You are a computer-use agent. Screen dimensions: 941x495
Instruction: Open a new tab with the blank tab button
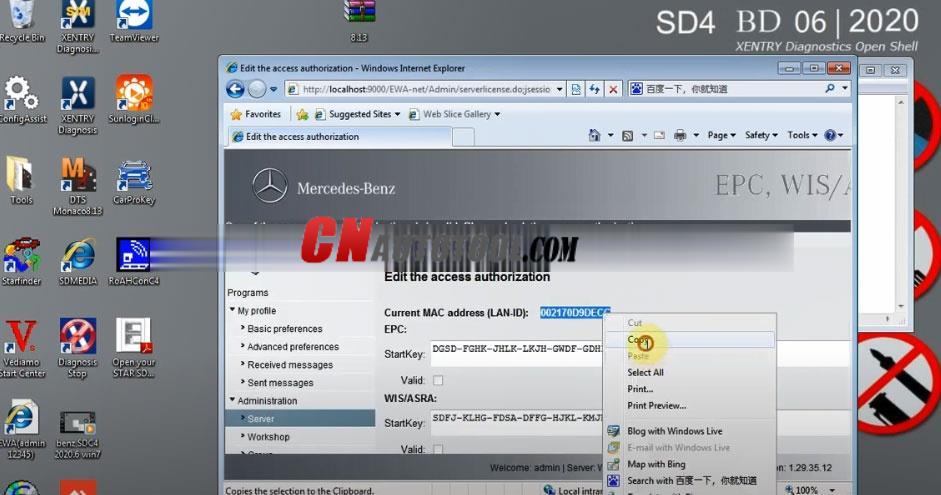click(x=463, y=137)
